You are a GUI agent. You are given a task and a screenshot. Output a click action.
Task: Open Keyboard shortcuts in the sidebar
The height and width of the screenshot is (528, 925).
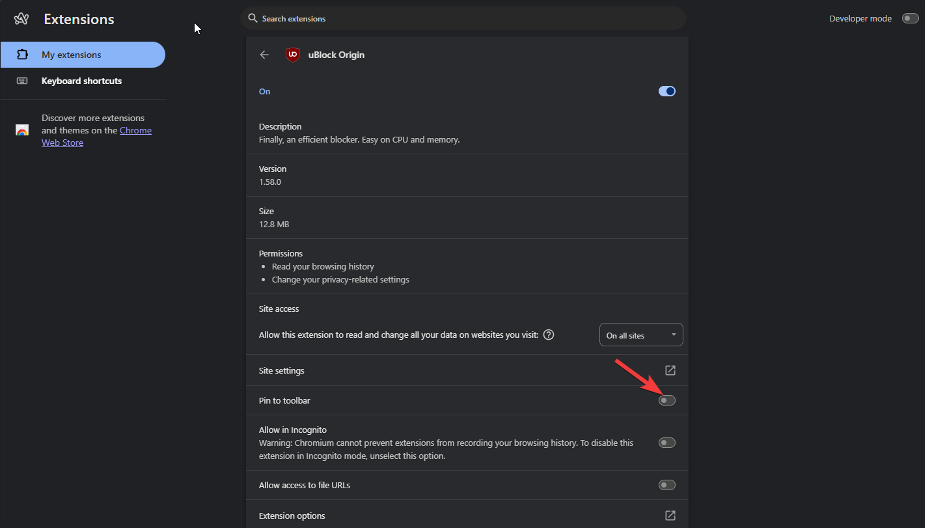pos(83,81)
